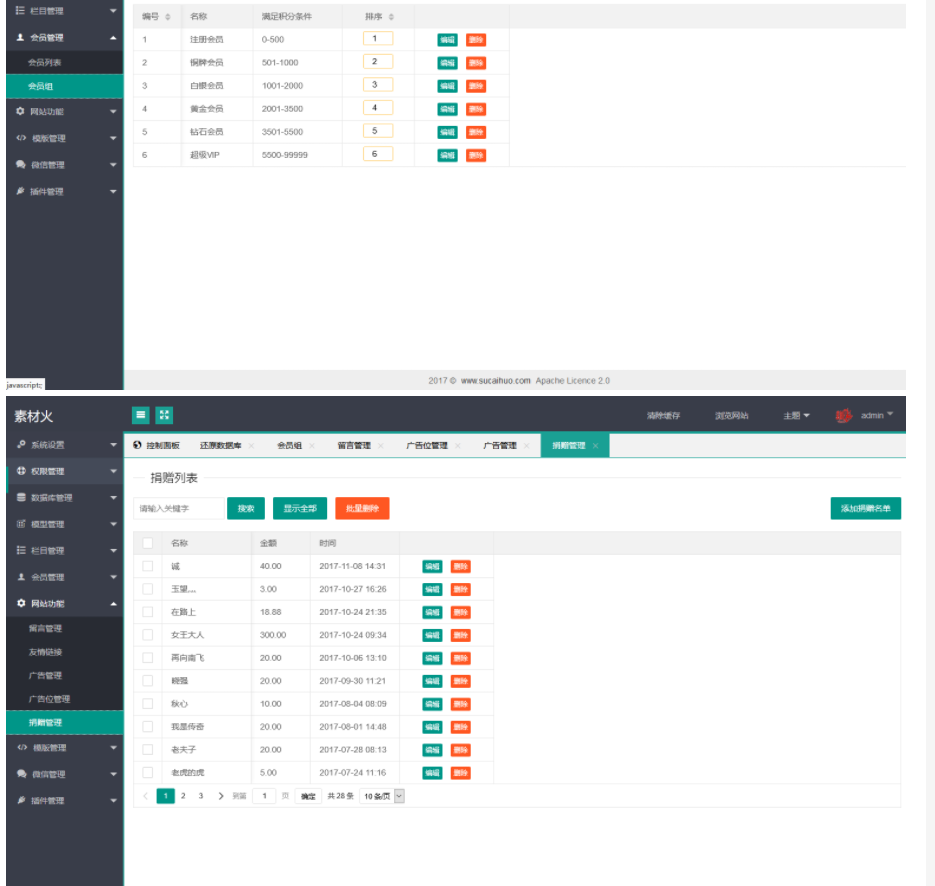Viewport: 935px width, 886px height.
Task: Close the 广告位管理 tab using its X
Action: pyautogui.click(x=457, y=446)
